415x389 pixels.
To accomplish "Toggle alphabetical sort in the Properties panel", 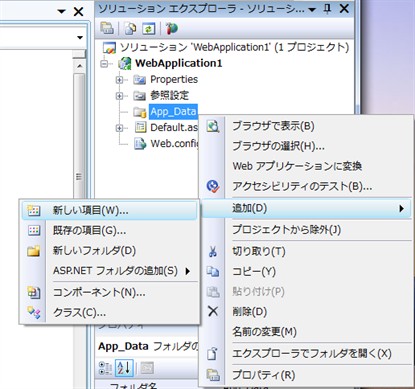I will (124, 368).
